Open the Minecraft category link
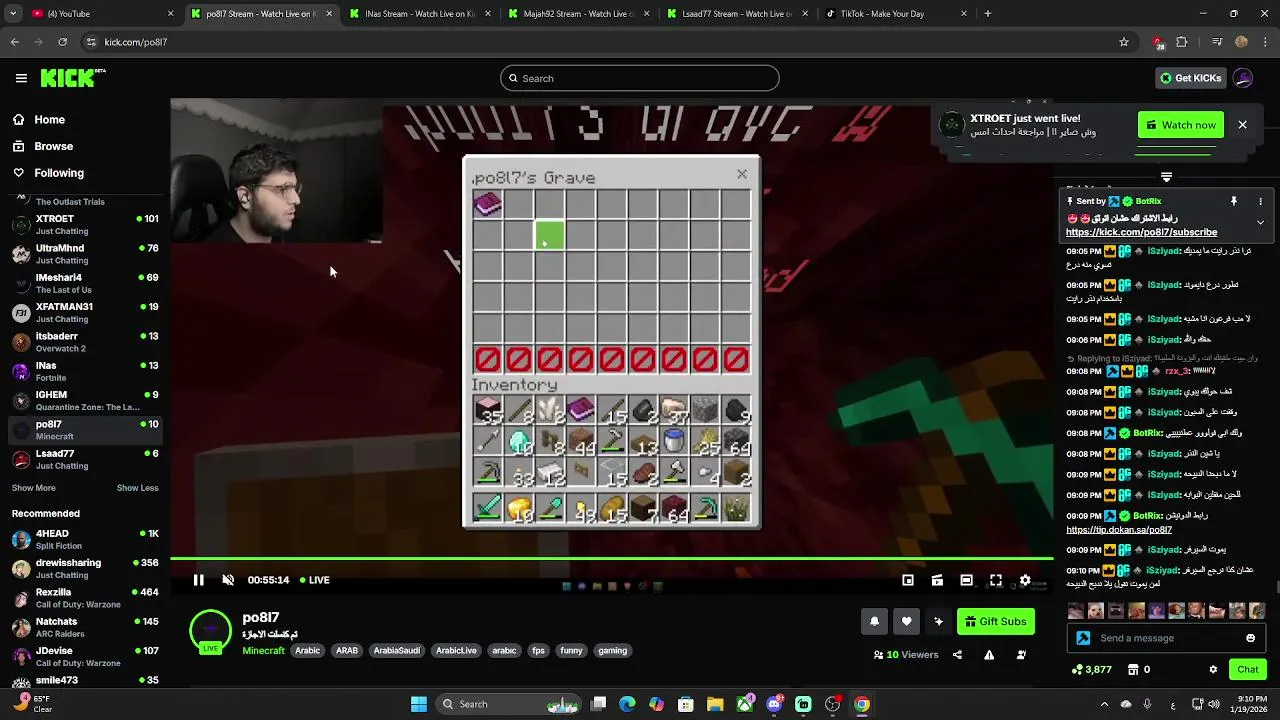The width and height of the screenshot is (1280, 720). (264, 650)
